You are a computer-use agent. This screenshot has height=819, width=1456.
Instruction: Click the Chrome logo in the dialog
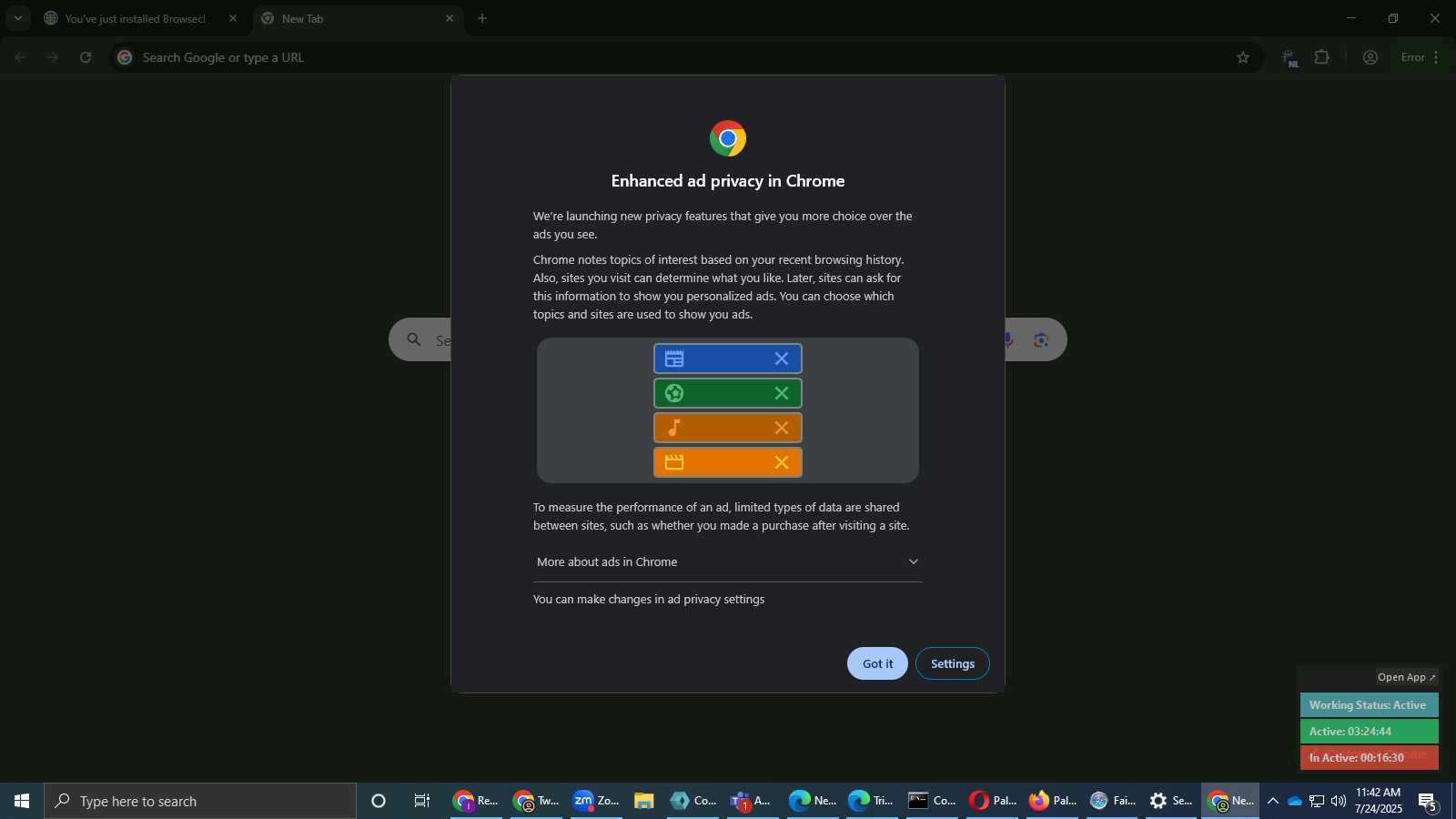(728, 138)
